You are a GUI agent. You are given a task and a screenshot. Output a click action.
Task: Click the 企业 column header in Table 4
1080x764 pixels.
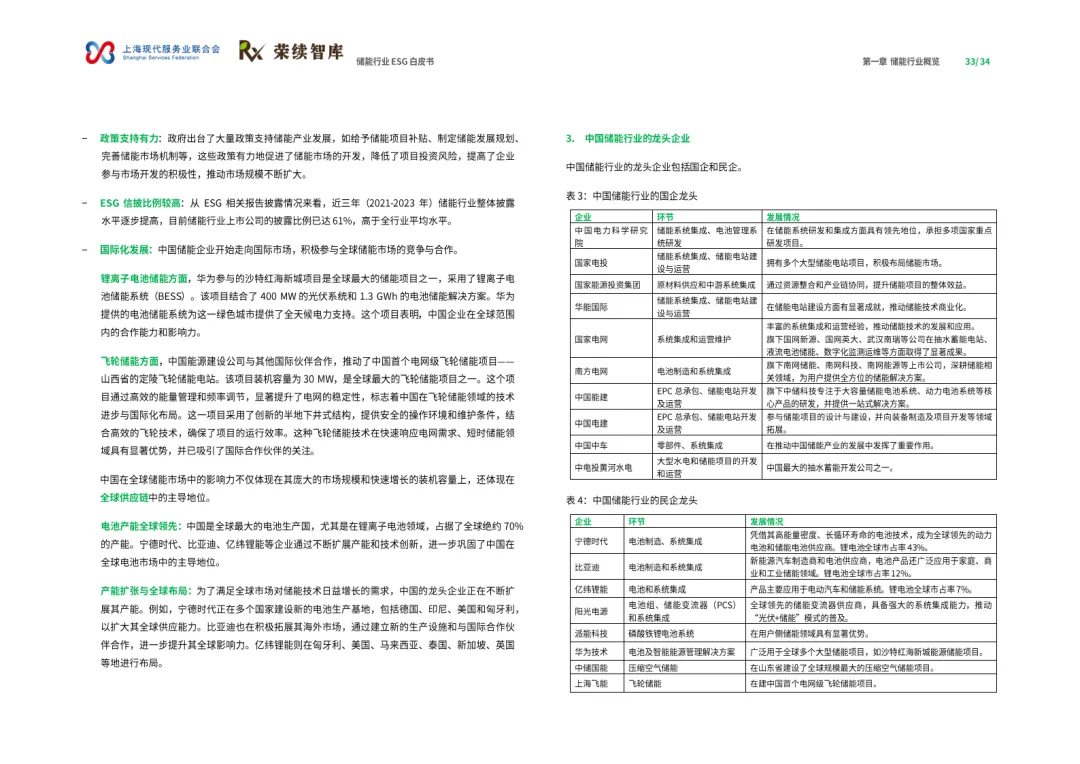point(597,522)
